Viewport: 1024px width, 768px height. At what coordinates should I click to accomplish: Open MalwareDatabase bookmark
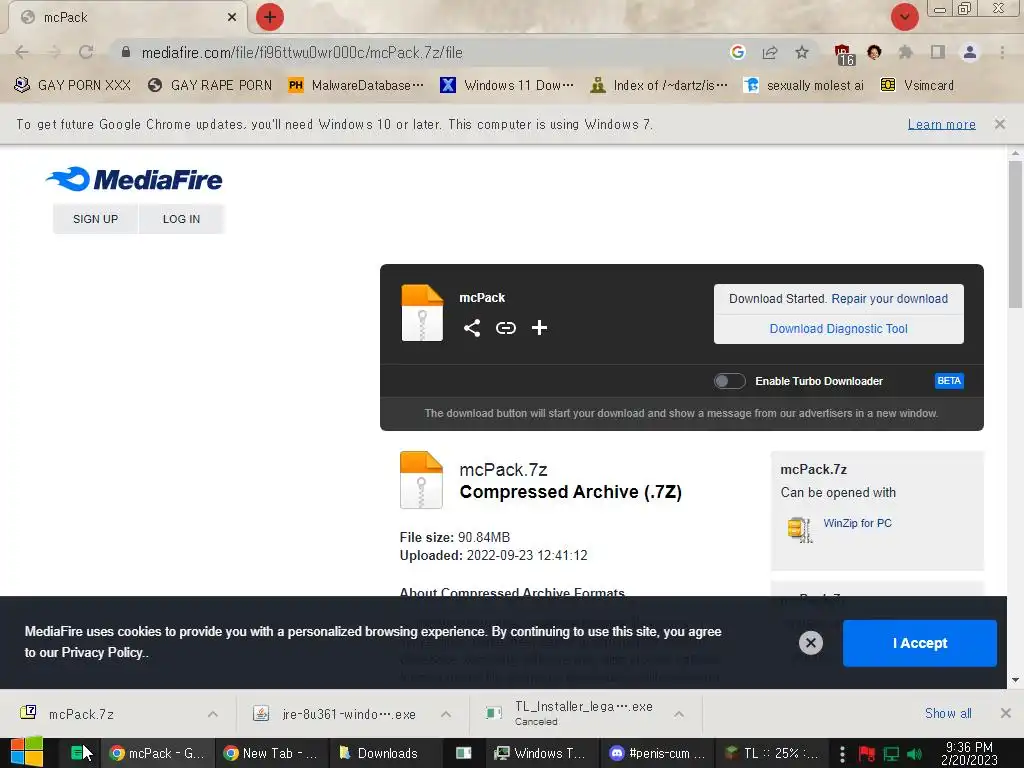357,86
